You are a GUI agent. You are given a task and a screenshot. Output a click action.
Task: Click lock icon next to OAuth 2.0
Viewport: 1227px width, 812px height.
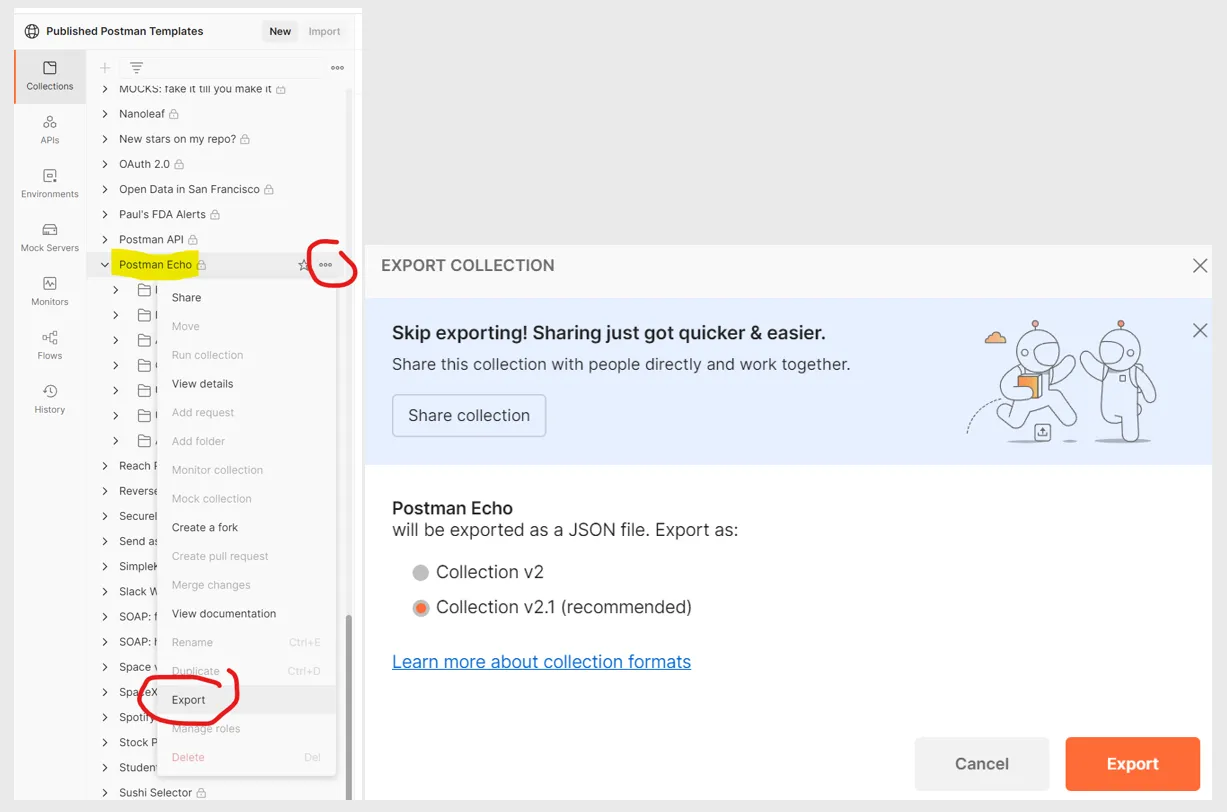179,164
